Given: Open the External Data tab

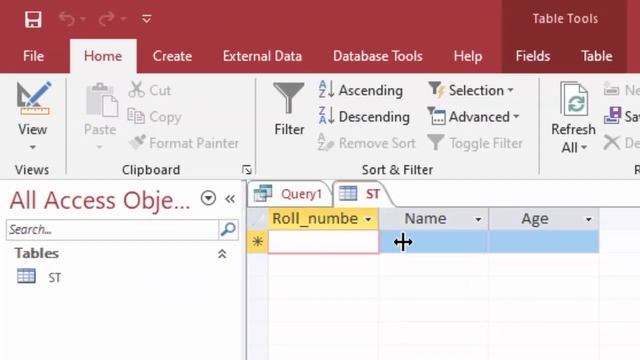Looking at the screenshot, I should coord(262,56).
